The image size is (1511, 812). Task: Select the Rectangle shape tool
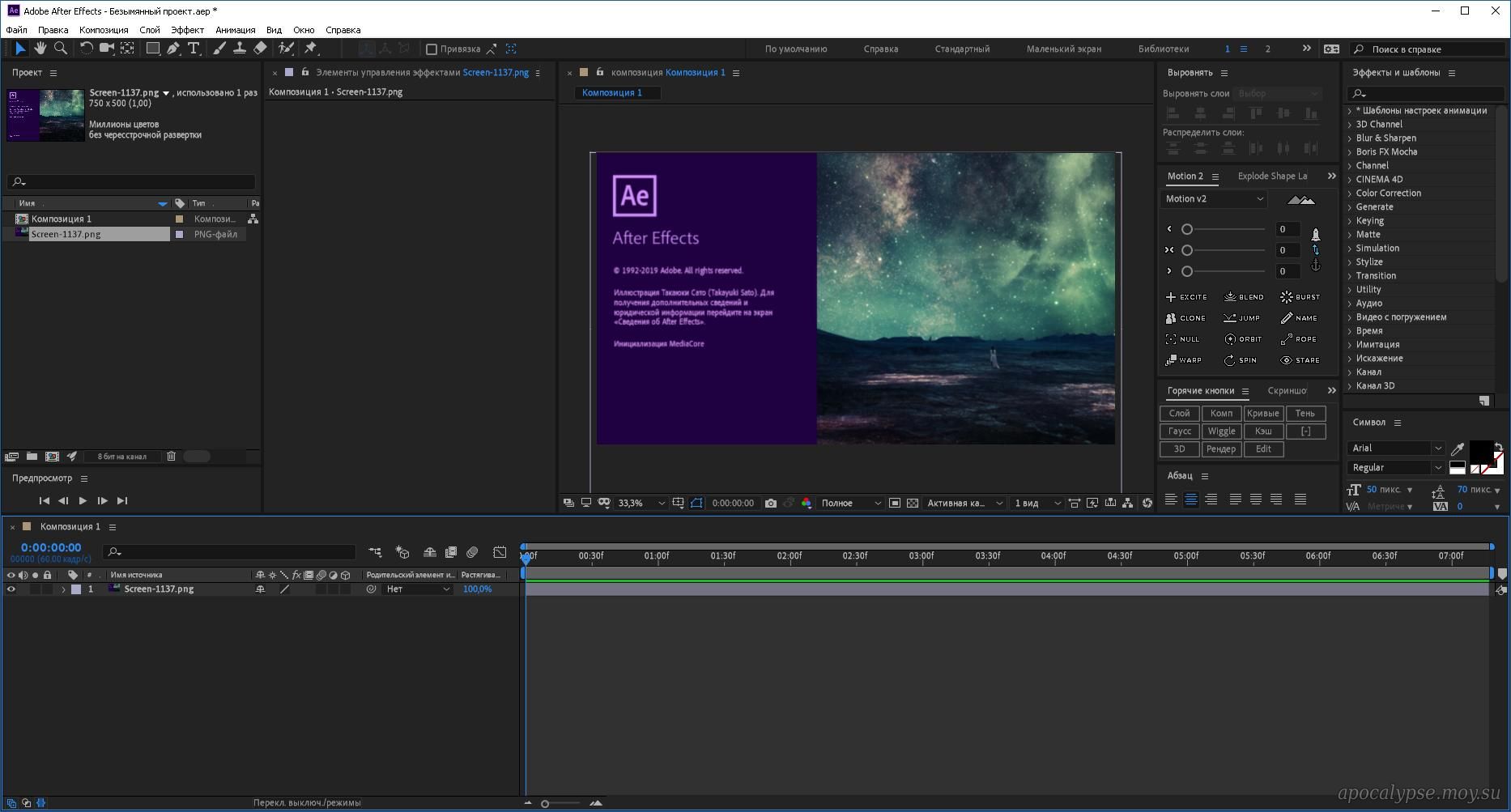152,49
